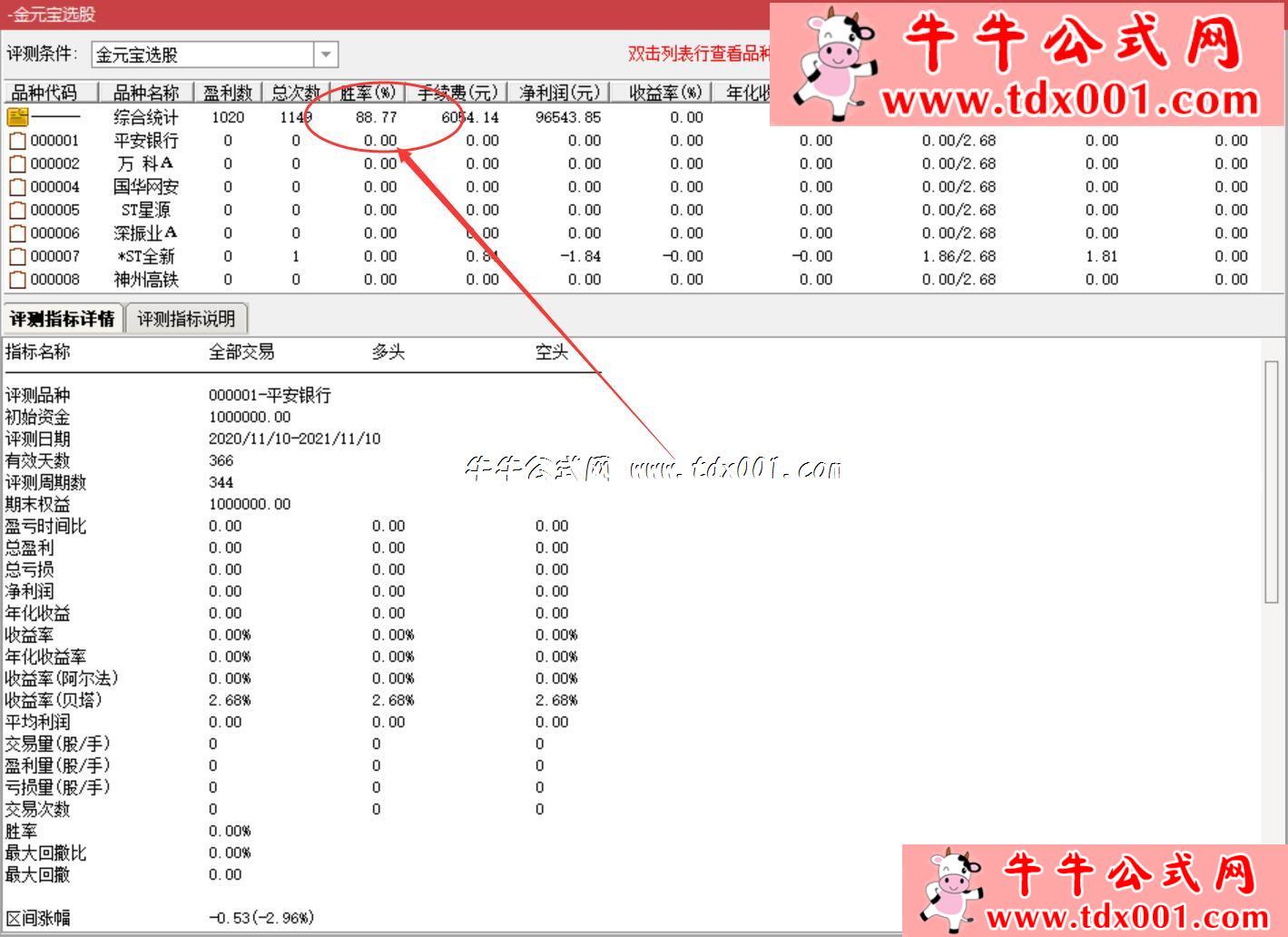
Task: Switch to the 评测指标详情 tab
Action: coord(63,319)
